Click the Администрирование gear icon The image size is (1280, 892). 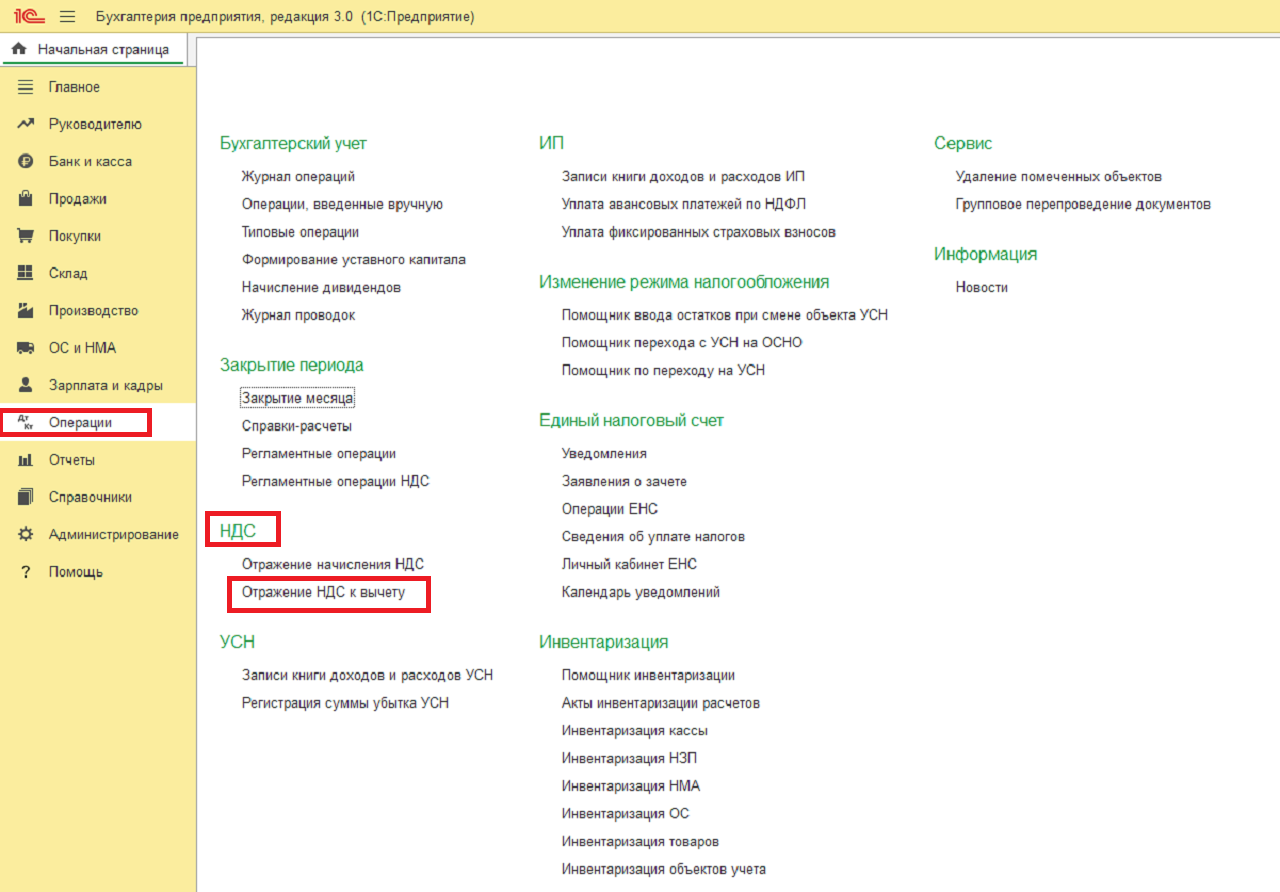(x=26, y=534)
